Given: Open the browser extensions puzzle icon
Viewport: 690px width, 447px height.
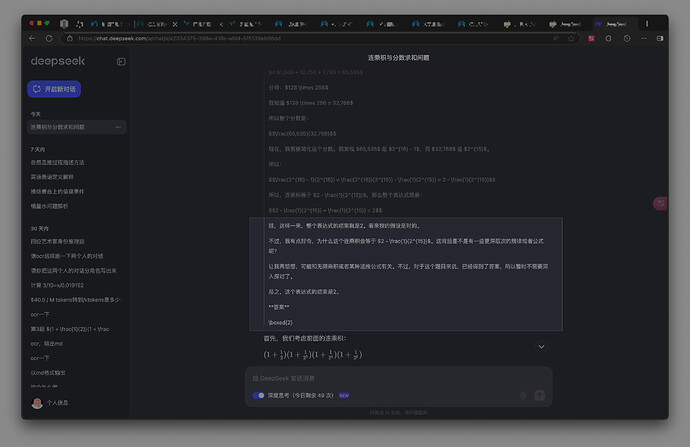Looking at the screenshot, I should coord(609,38).
